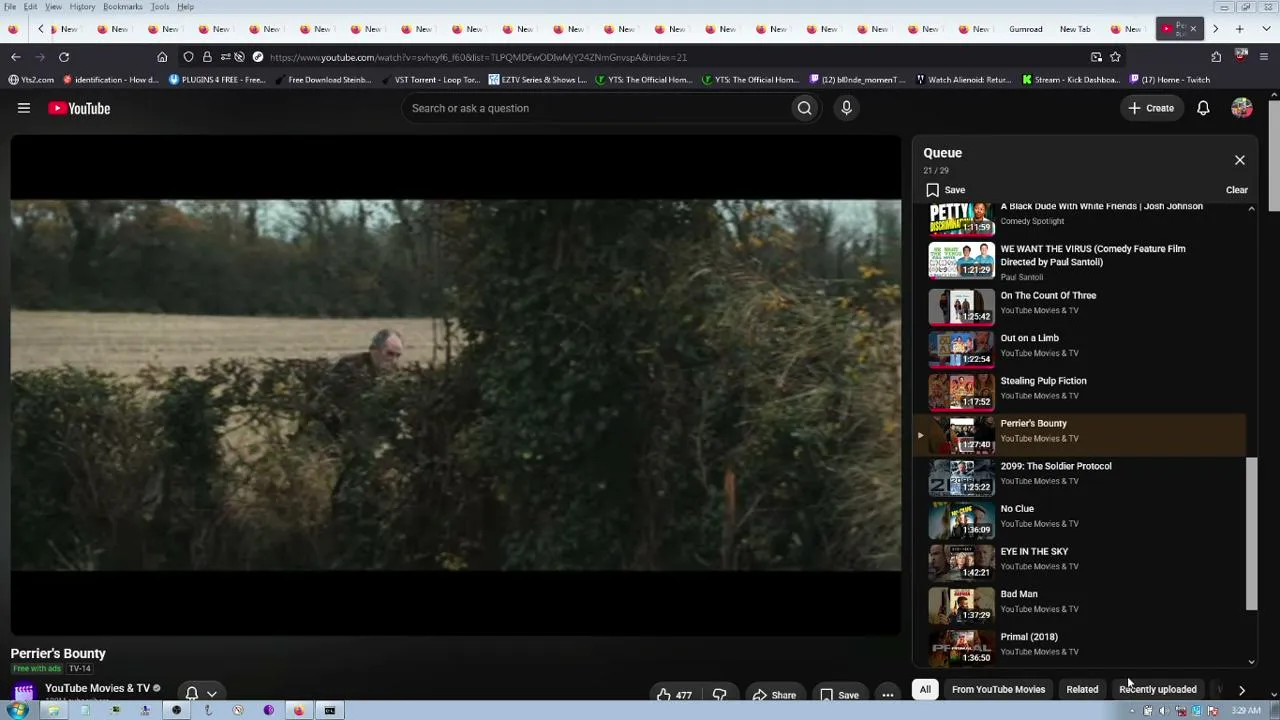
Task: Like the video with 477 likes
Action: (x=674, y=695)
